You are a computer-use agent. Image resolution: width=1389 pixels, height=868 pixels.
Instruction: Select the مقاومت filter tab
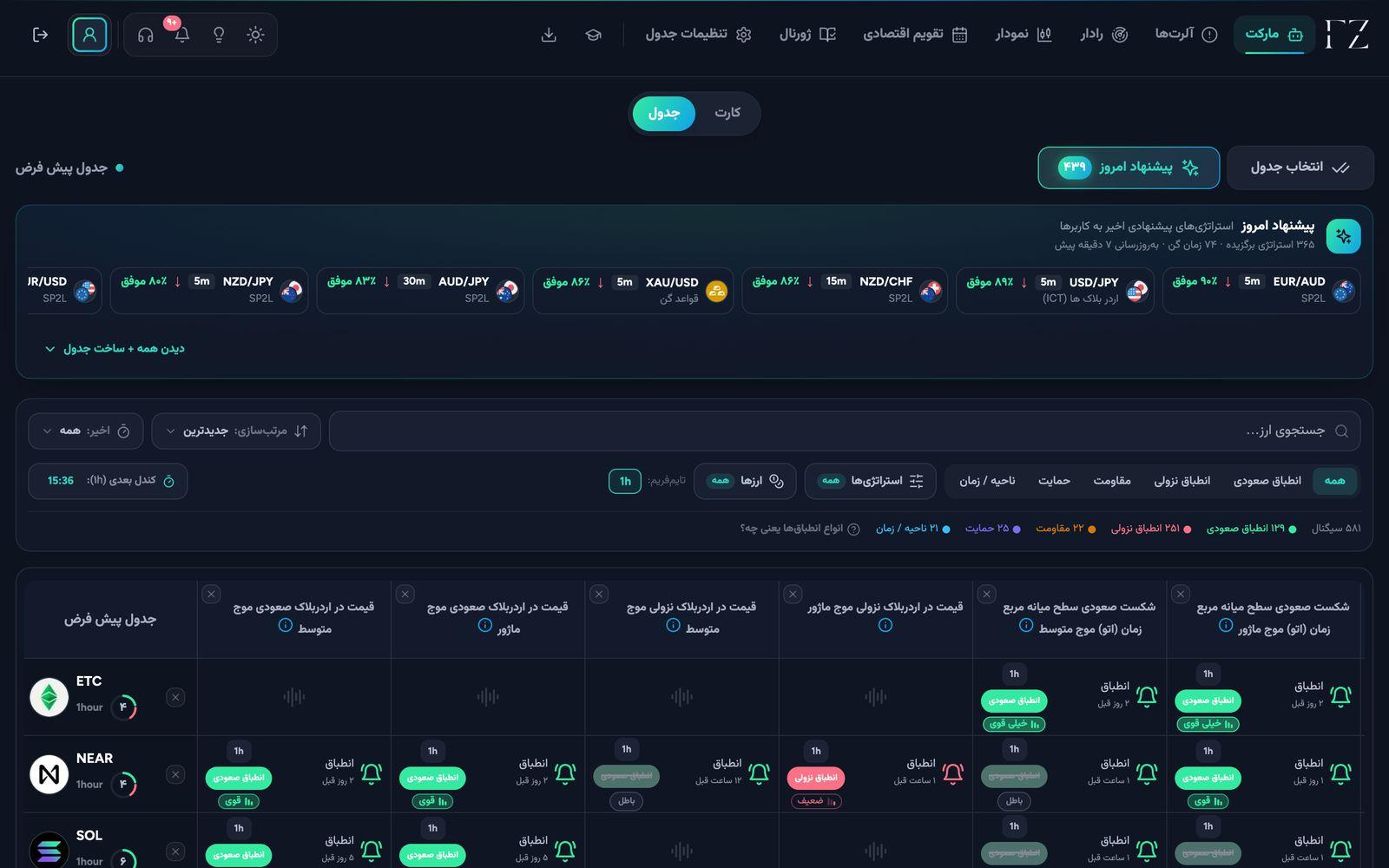pyautogui.click(x=1112, y=481)
